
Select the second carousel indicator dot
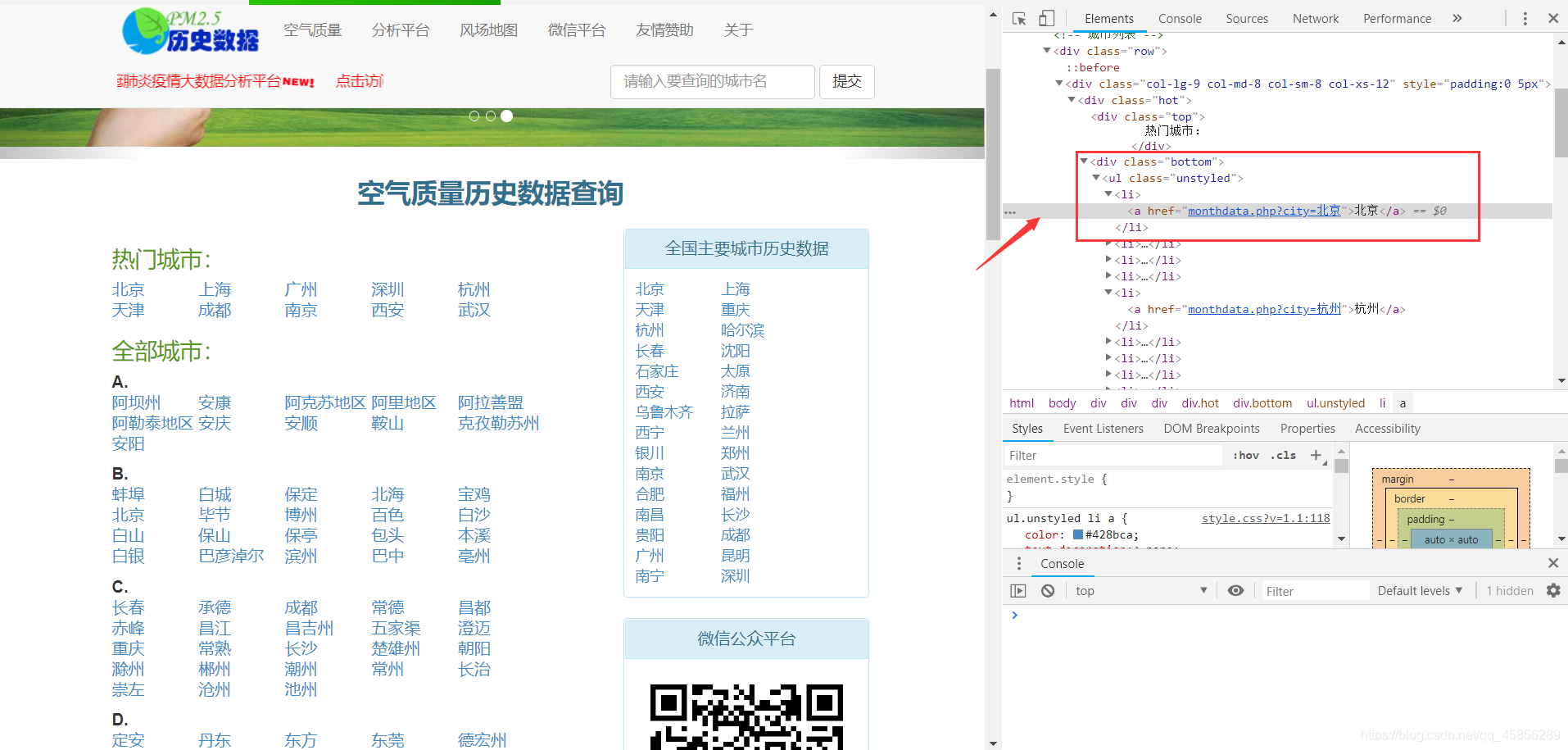click(491, 116)
